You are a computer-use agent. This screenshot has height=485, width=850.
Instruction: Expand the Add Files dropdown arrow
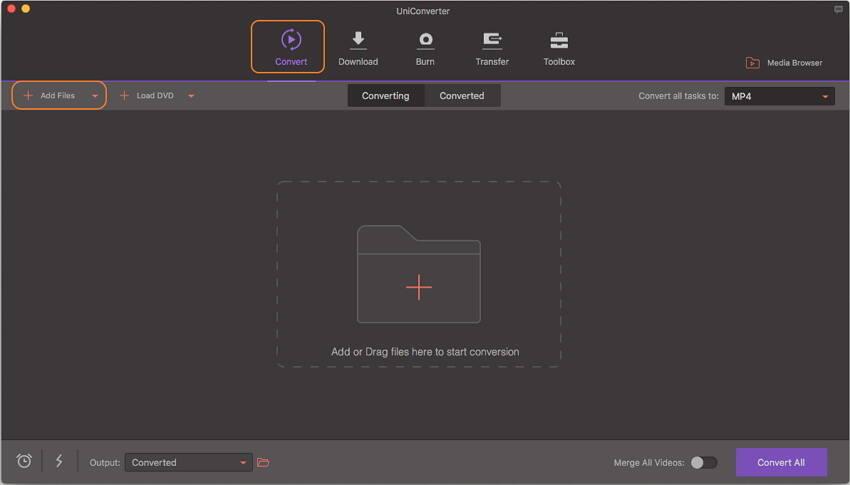[95, 96]
